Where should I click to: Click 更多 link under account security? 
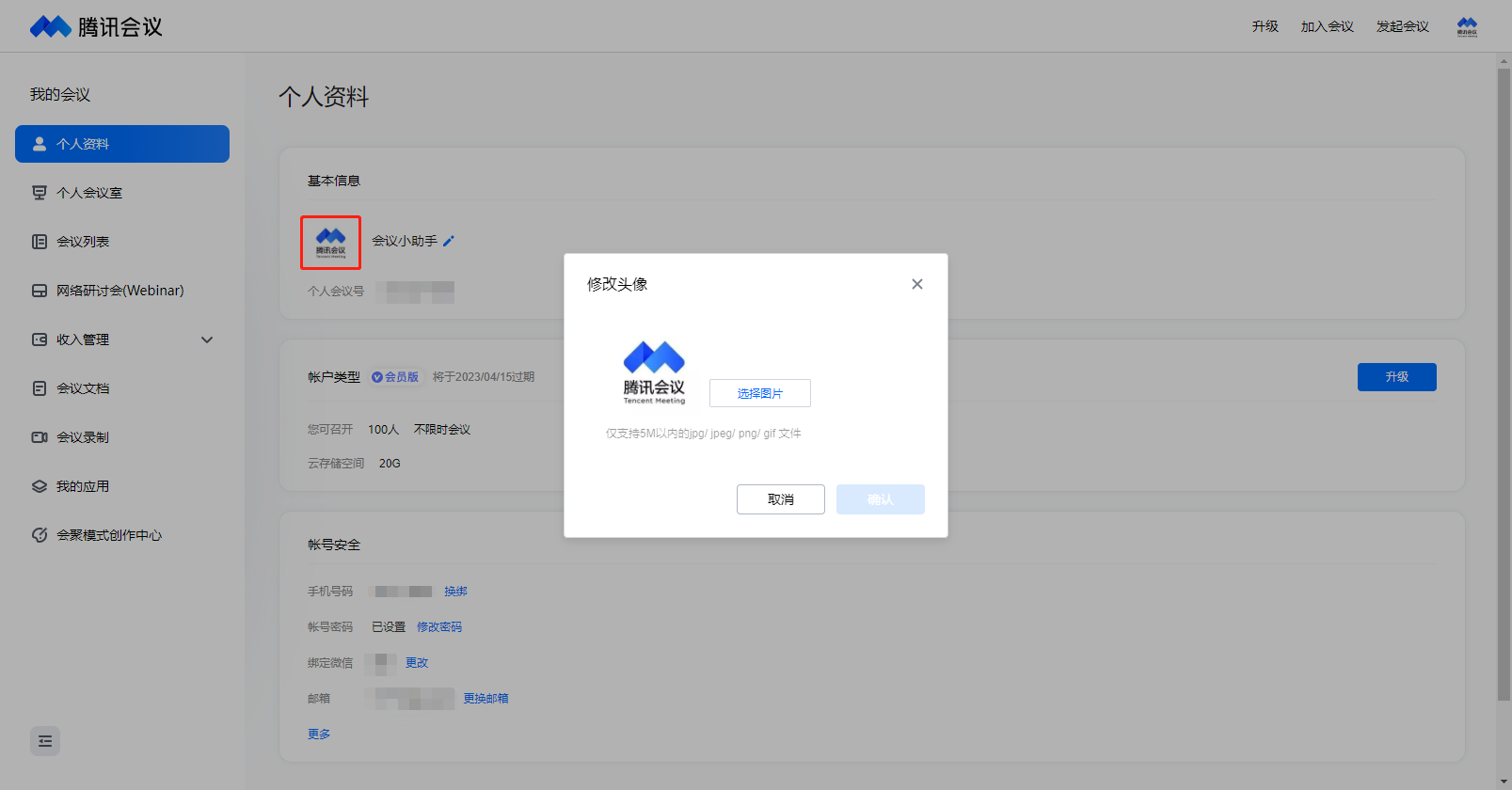319,735
